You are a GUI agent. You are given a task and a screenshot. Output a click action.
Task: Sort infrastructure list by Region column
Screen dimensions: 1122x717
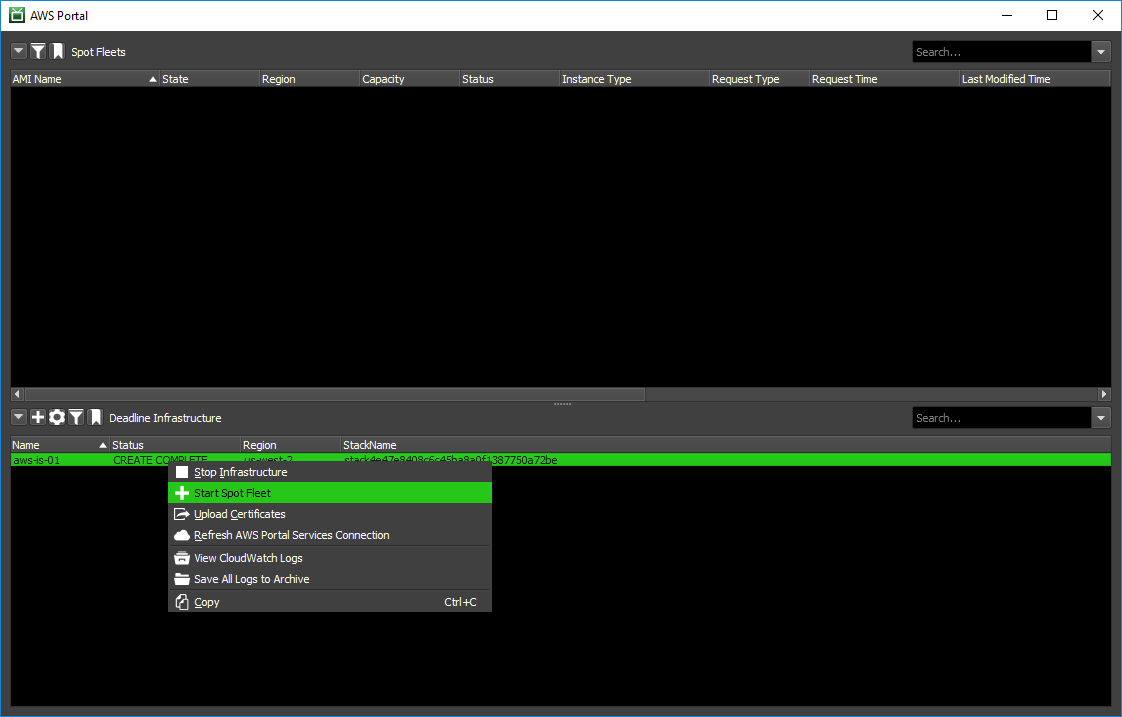coord(291,445)
